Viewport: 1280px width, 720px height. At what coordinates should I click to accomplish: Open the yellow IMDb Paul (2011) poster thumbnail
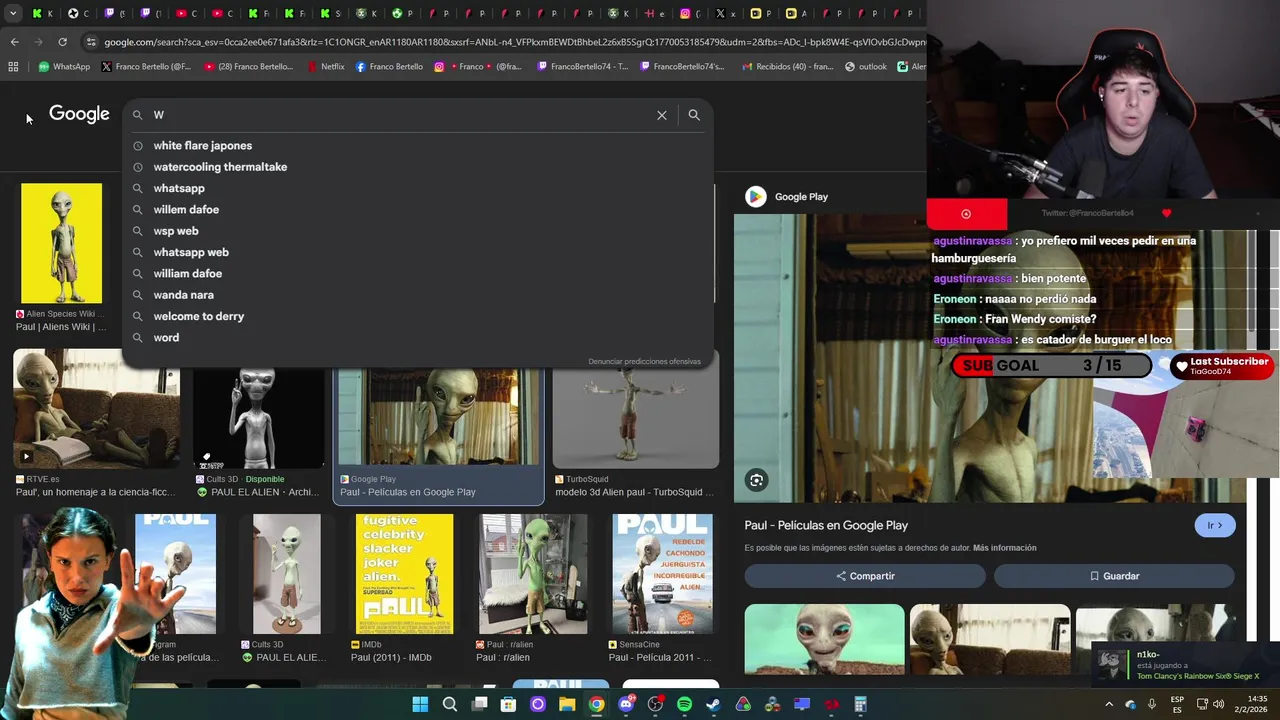(x=404, y=574)
